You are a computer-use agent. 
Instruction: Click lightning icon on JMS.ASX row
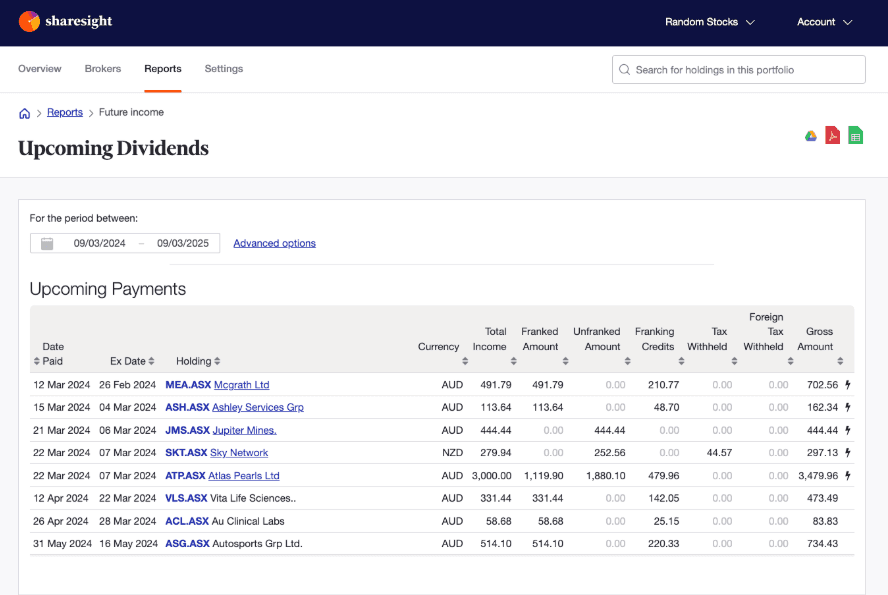[848, 430]
